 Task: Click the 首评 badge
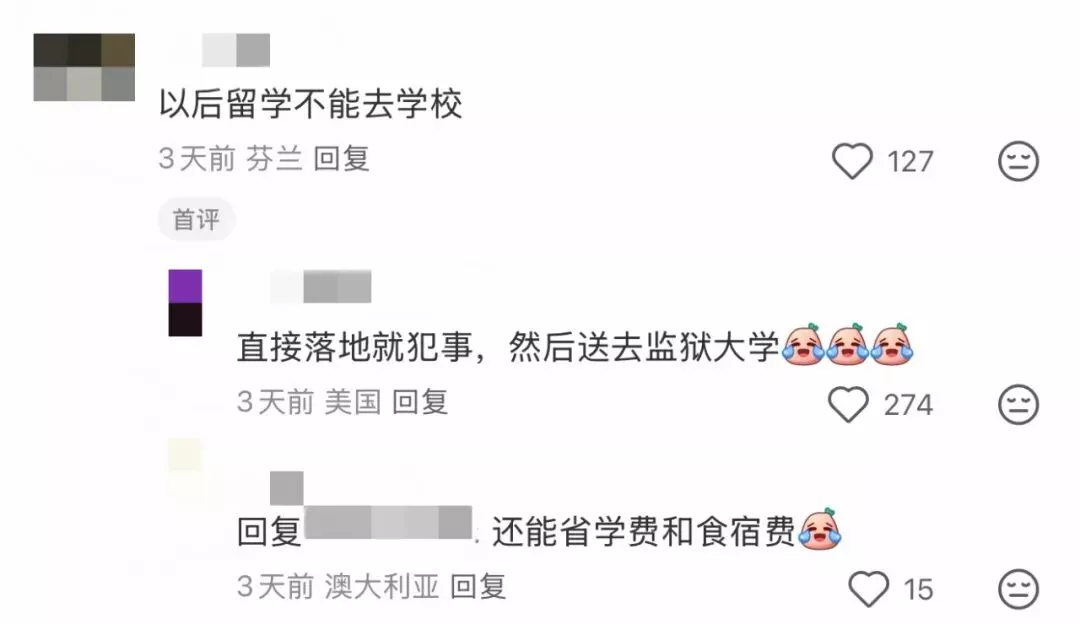pyautogui.click(x=196, y=220)
